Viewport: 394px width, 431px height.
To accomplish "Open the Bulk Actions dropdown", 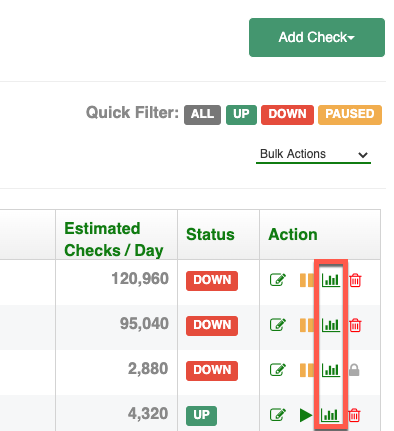I will pyautogui.click(x=313, y=154).
